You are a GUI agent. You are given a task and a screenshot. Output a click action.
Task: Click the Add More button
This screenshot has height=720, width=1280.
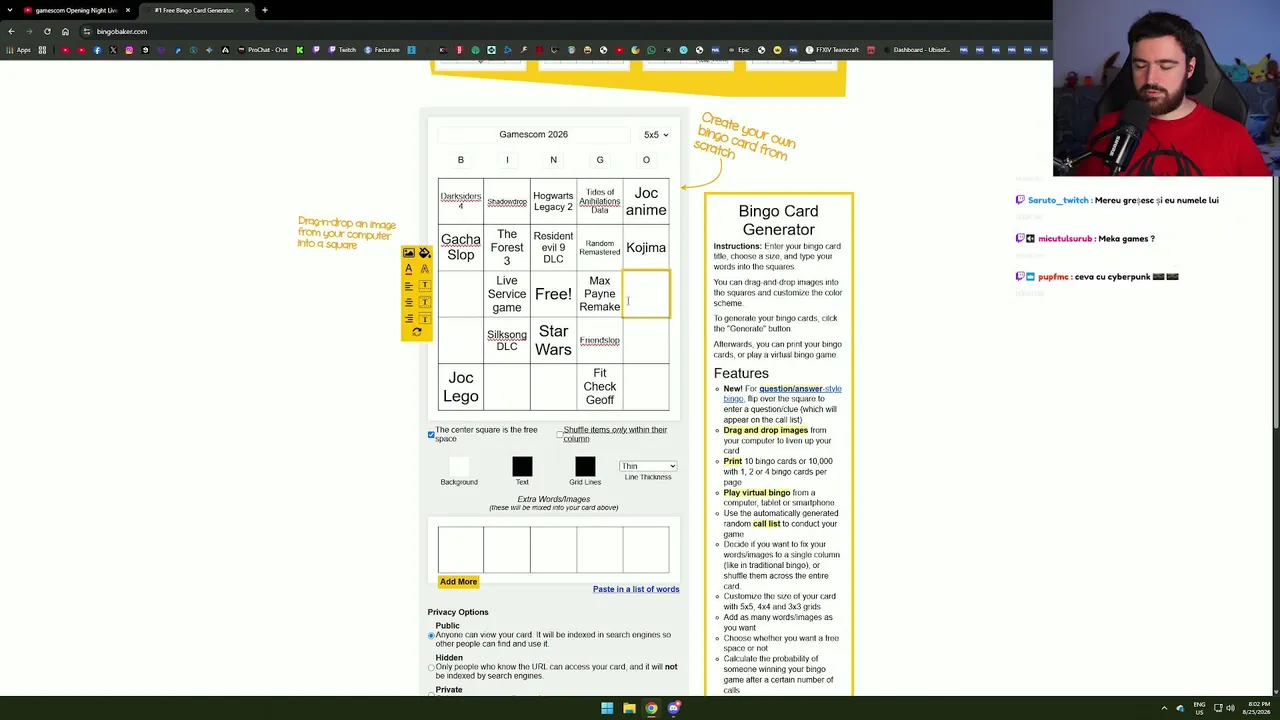(x=458, y=582)
